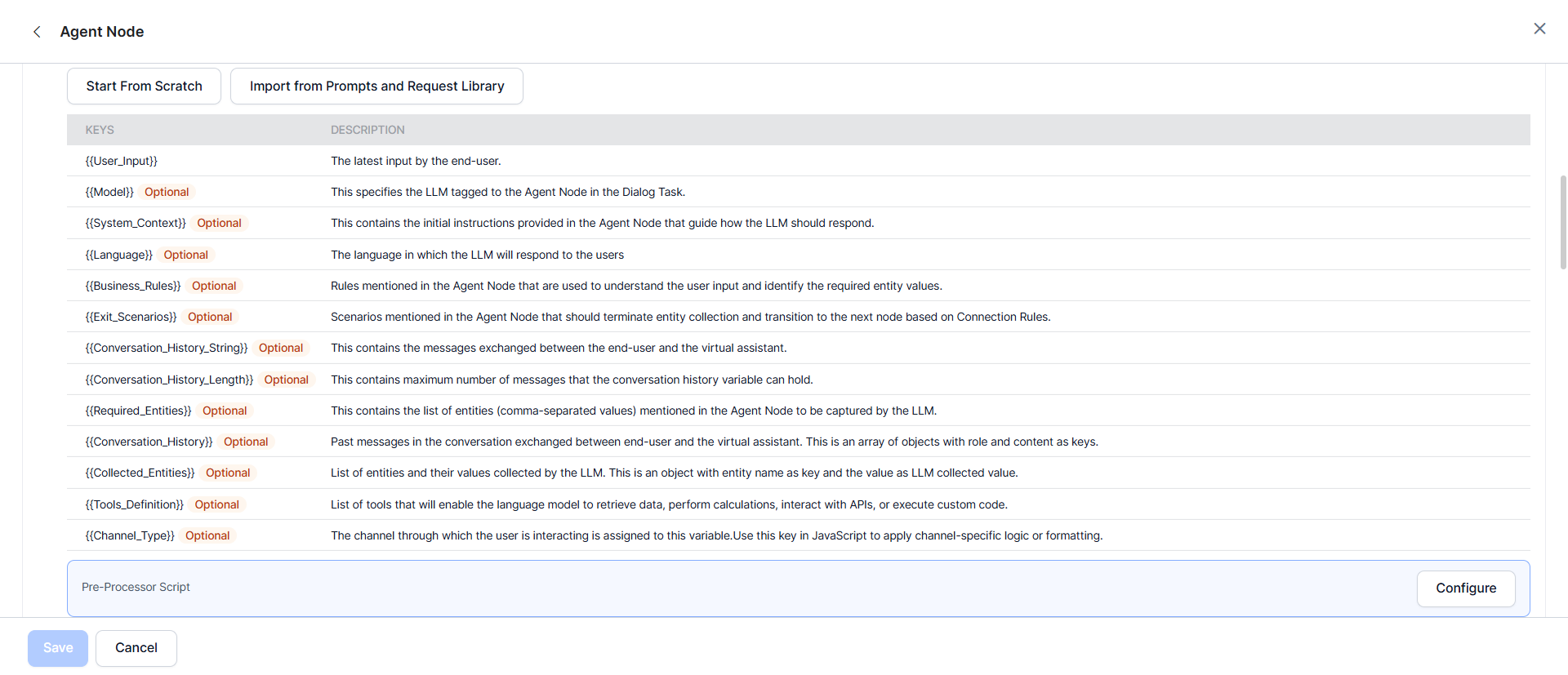Select the {{Model}} key text
This screenshot has width=1568, height=675.
[109, 193]
